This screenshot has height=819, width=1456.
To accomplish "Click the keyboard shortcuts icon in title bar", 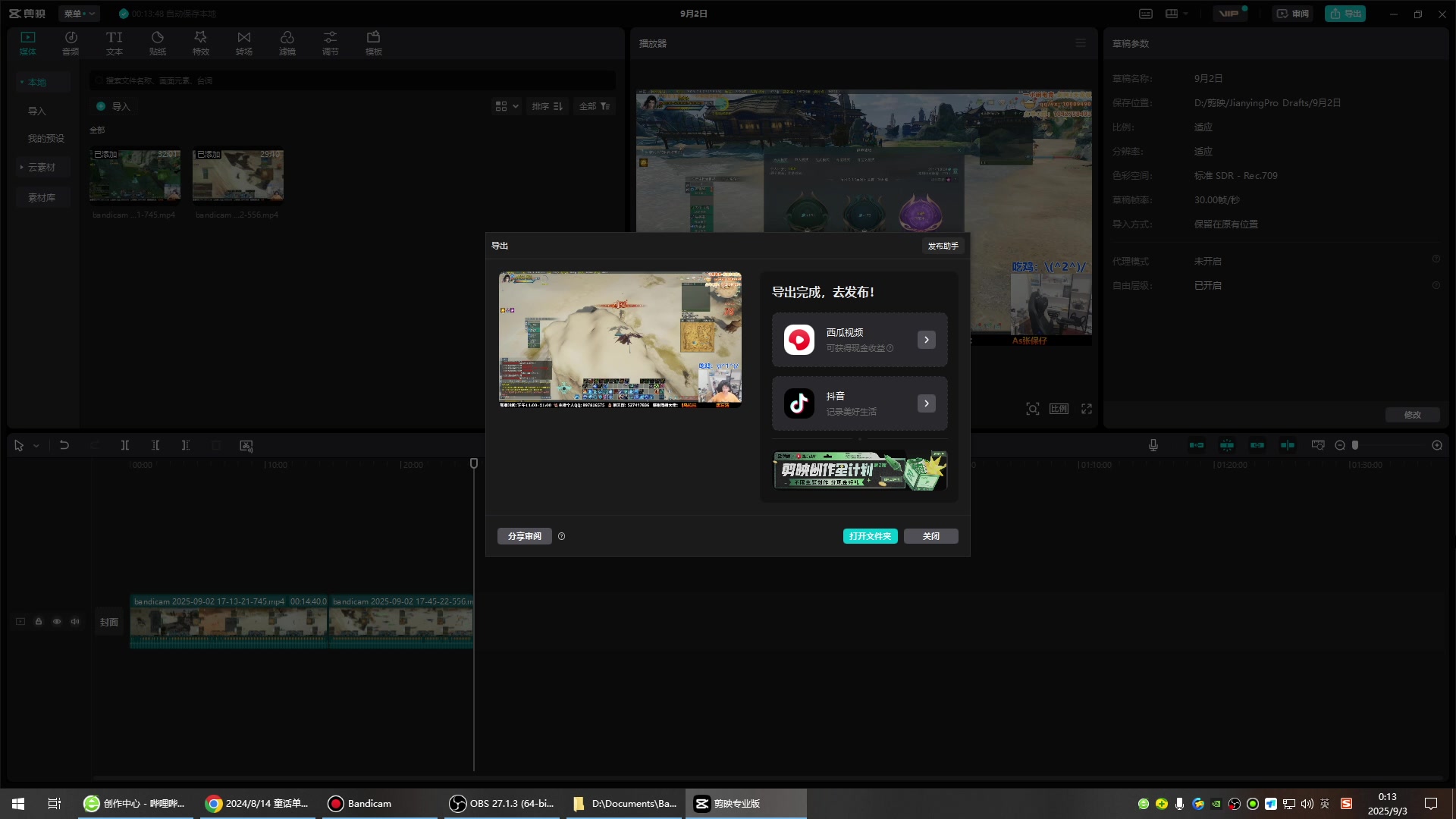I will click(x=1146, y=14).
